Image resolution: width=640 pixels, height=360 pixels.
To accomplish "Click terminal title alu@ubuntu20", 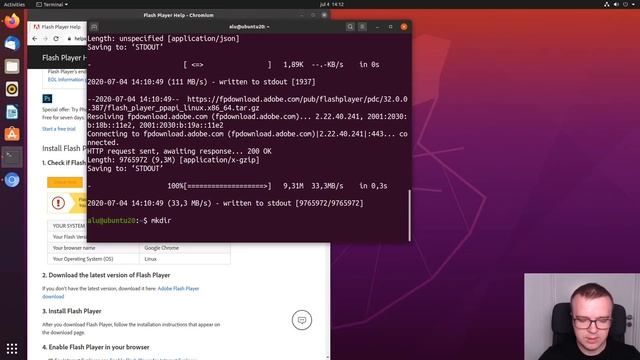I will (249, 27).
